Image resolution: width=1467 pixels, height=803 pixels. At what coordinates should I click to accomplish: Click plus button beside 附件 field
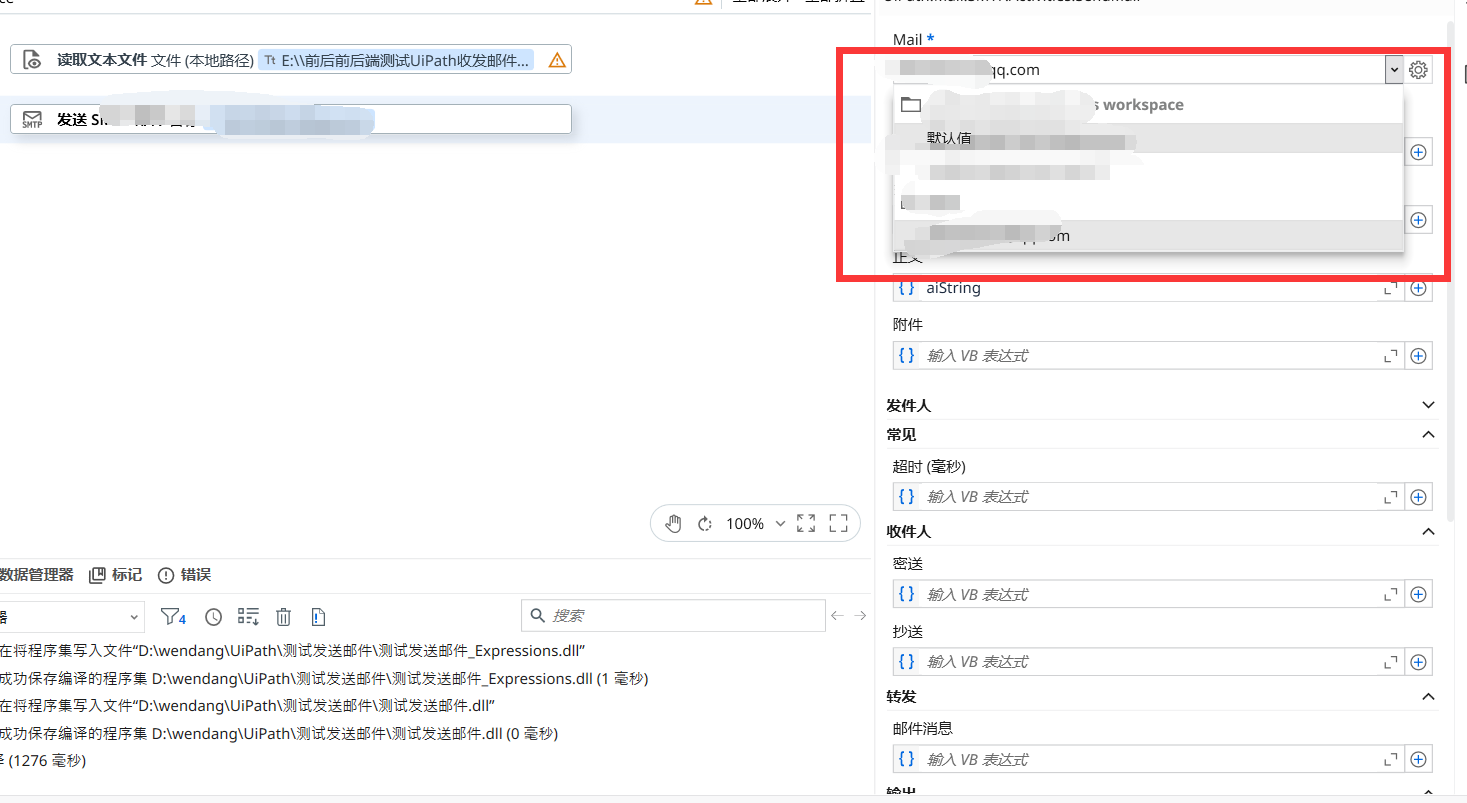(x=1418, y=356)
